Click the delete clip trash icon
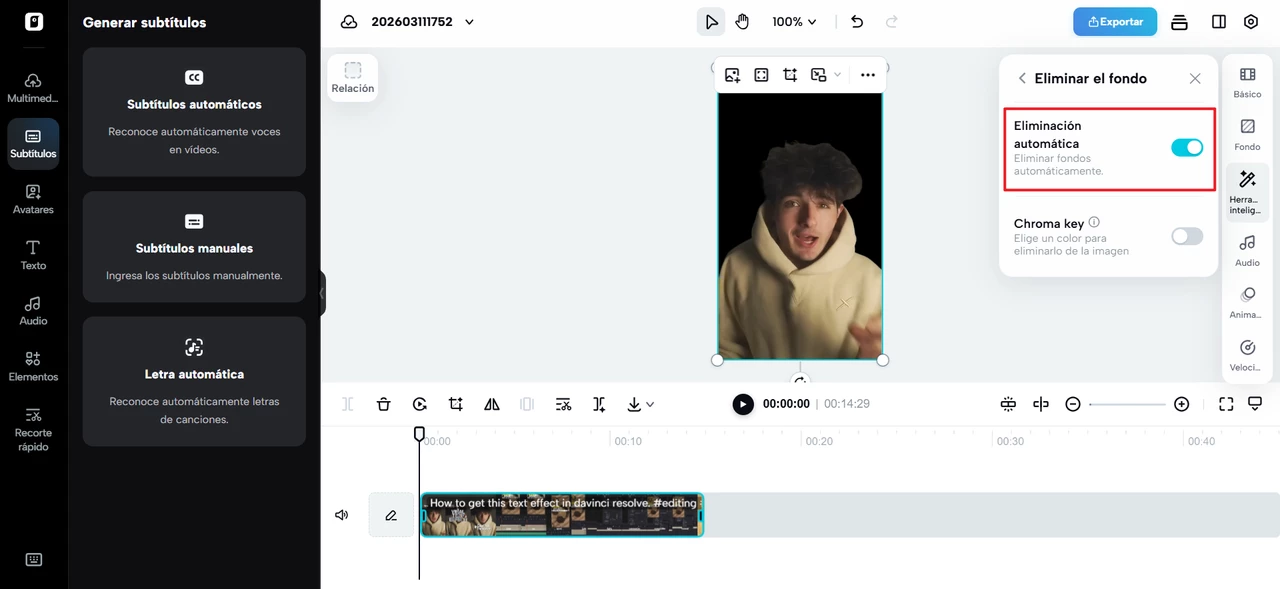Viewport: 1280px width, 589px height. [384, 404]
